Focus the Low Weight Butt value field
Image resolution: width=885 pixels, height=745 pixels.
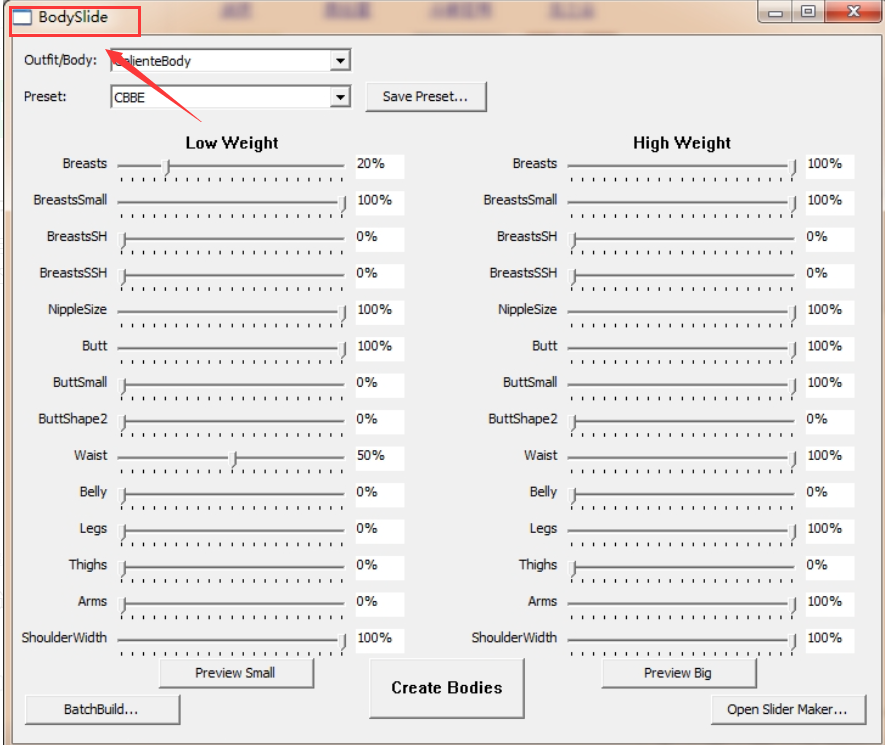pos(379,349)
